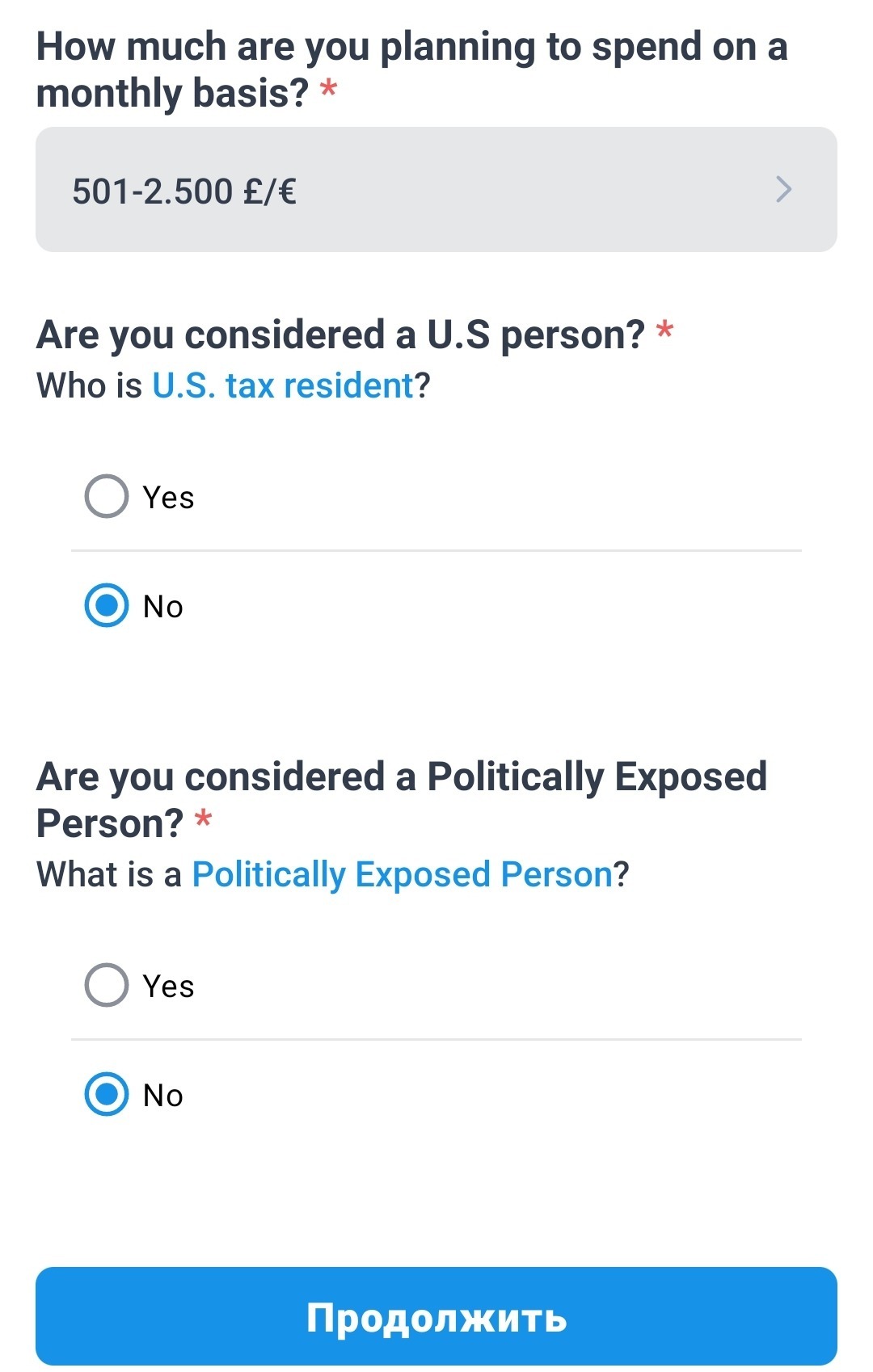
Task: Select No radio for Politically Exposed Person
Action: click(107, 1094)
